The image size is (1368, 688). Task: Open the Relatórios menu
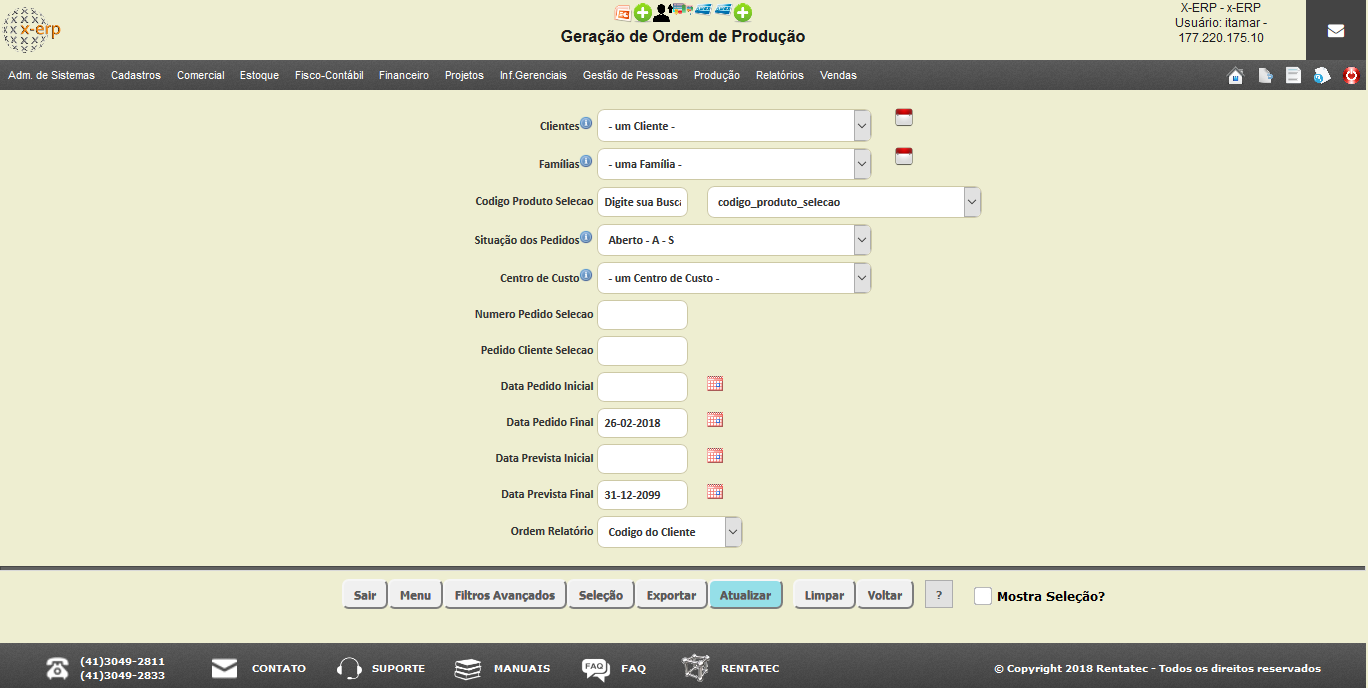[780, 75]
